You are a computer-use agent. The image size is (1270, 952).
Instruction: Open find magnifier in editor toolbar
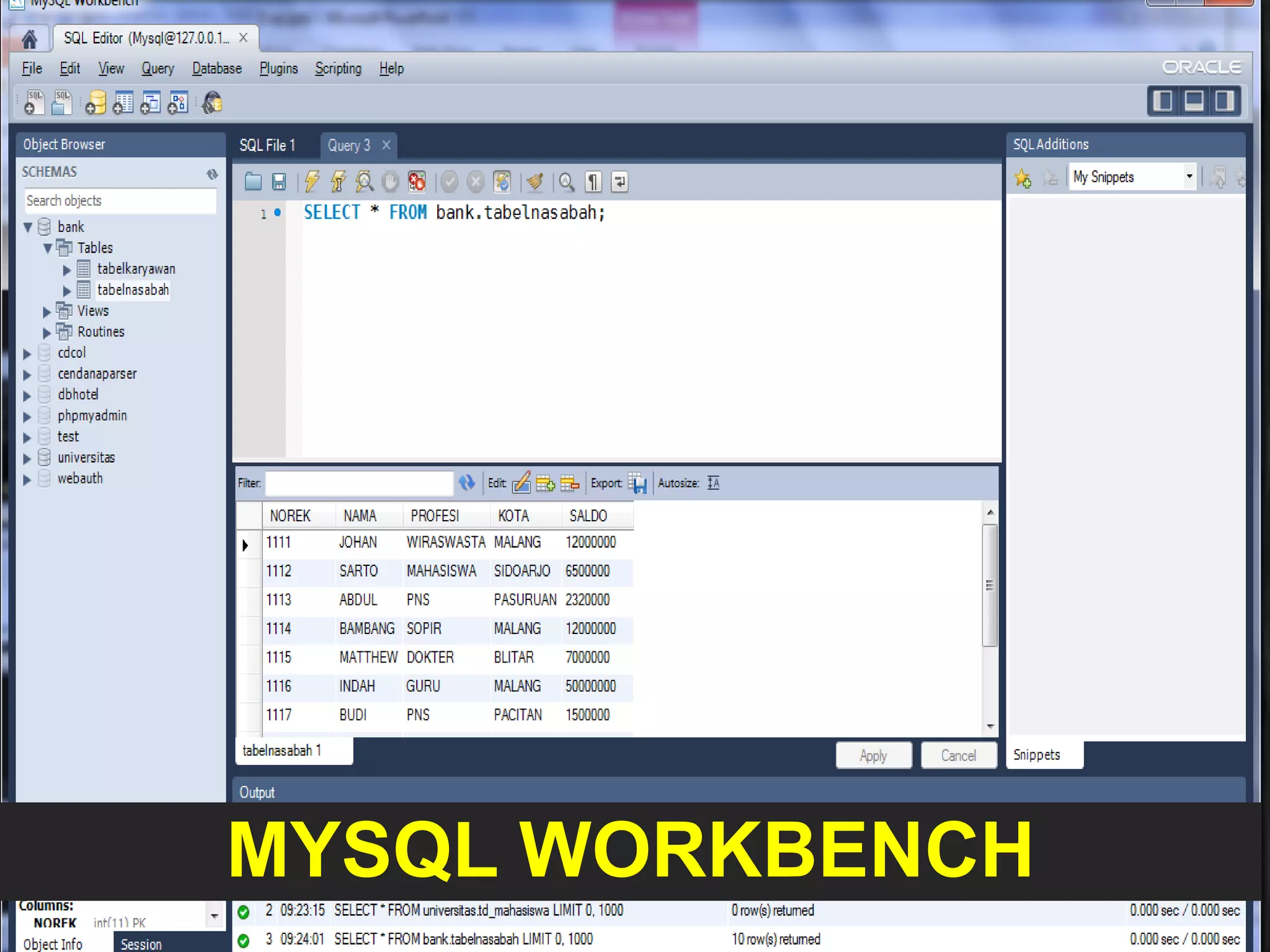[x=567, y=182]
